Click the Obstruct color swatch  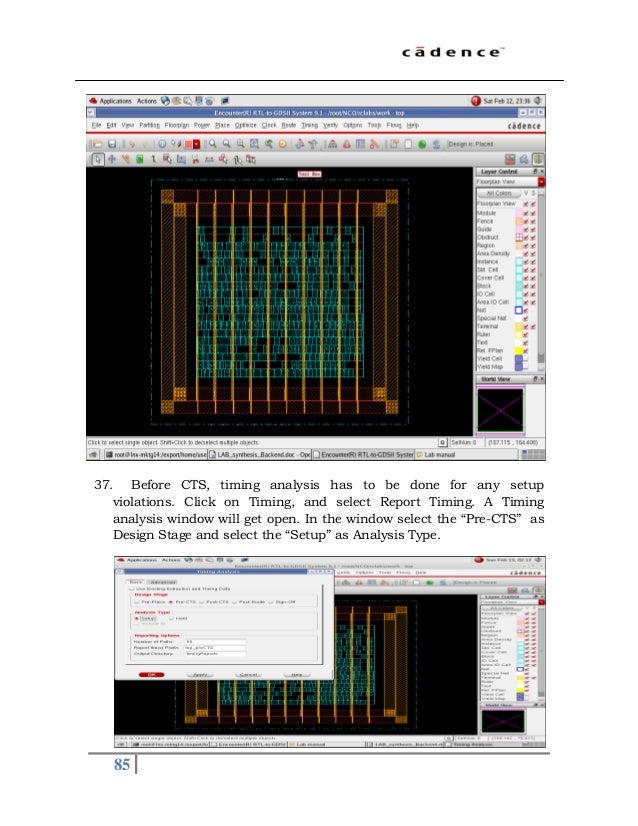(519, 238)
